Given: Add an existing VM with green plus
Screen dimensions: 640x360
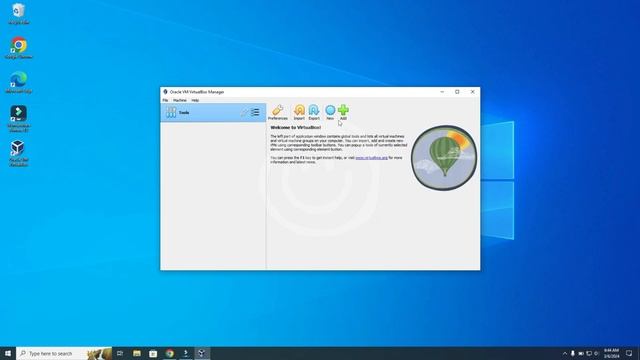Looking at the screenshot, I should [x=343, y=112].
